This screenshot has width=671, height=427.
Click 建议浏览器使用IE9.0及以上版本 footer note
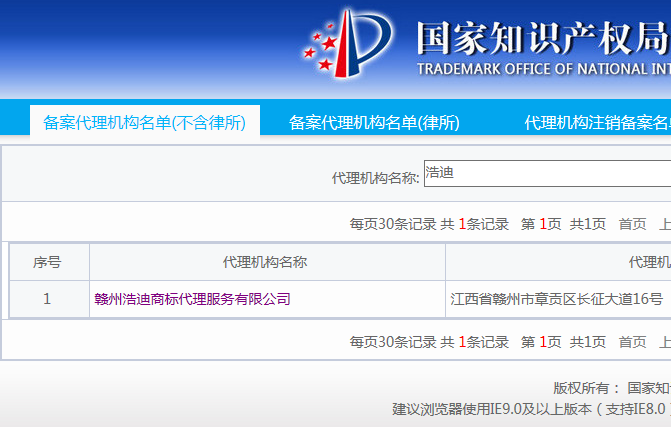(492, 409)
